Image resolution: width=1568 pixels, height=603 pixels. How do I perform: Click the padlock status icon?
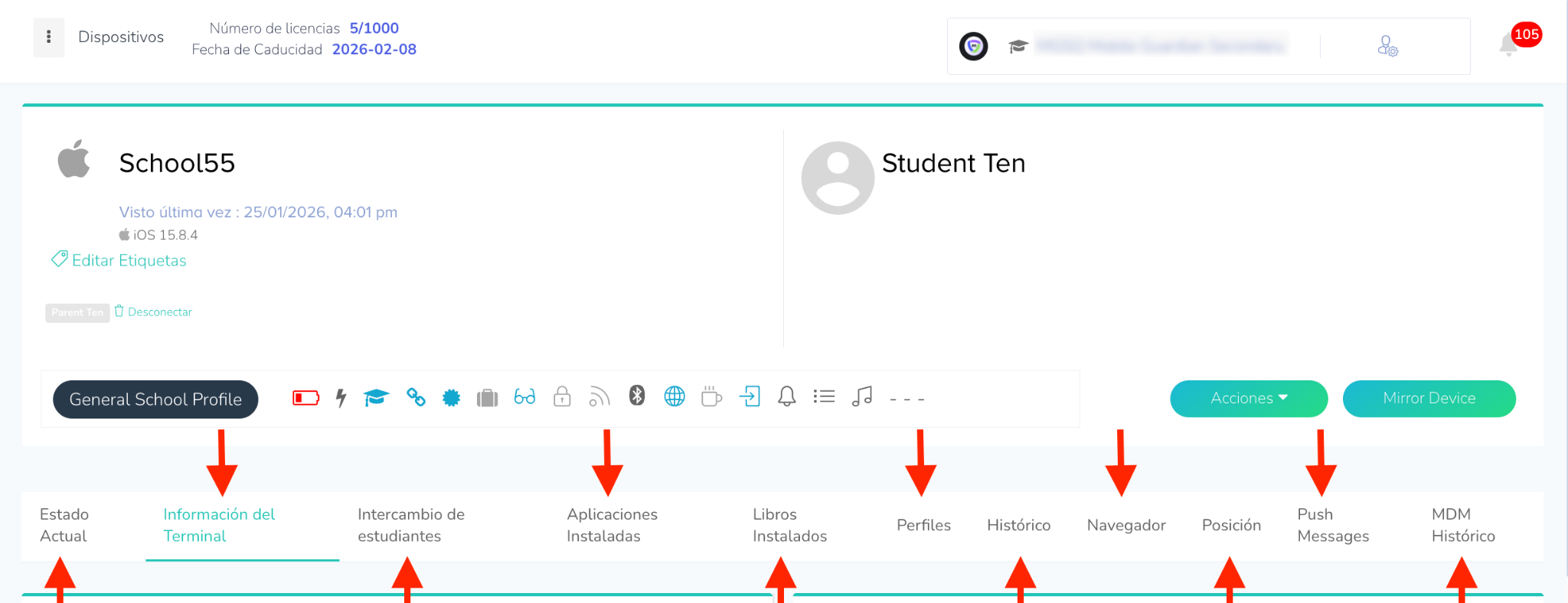[x=562, y=396]
